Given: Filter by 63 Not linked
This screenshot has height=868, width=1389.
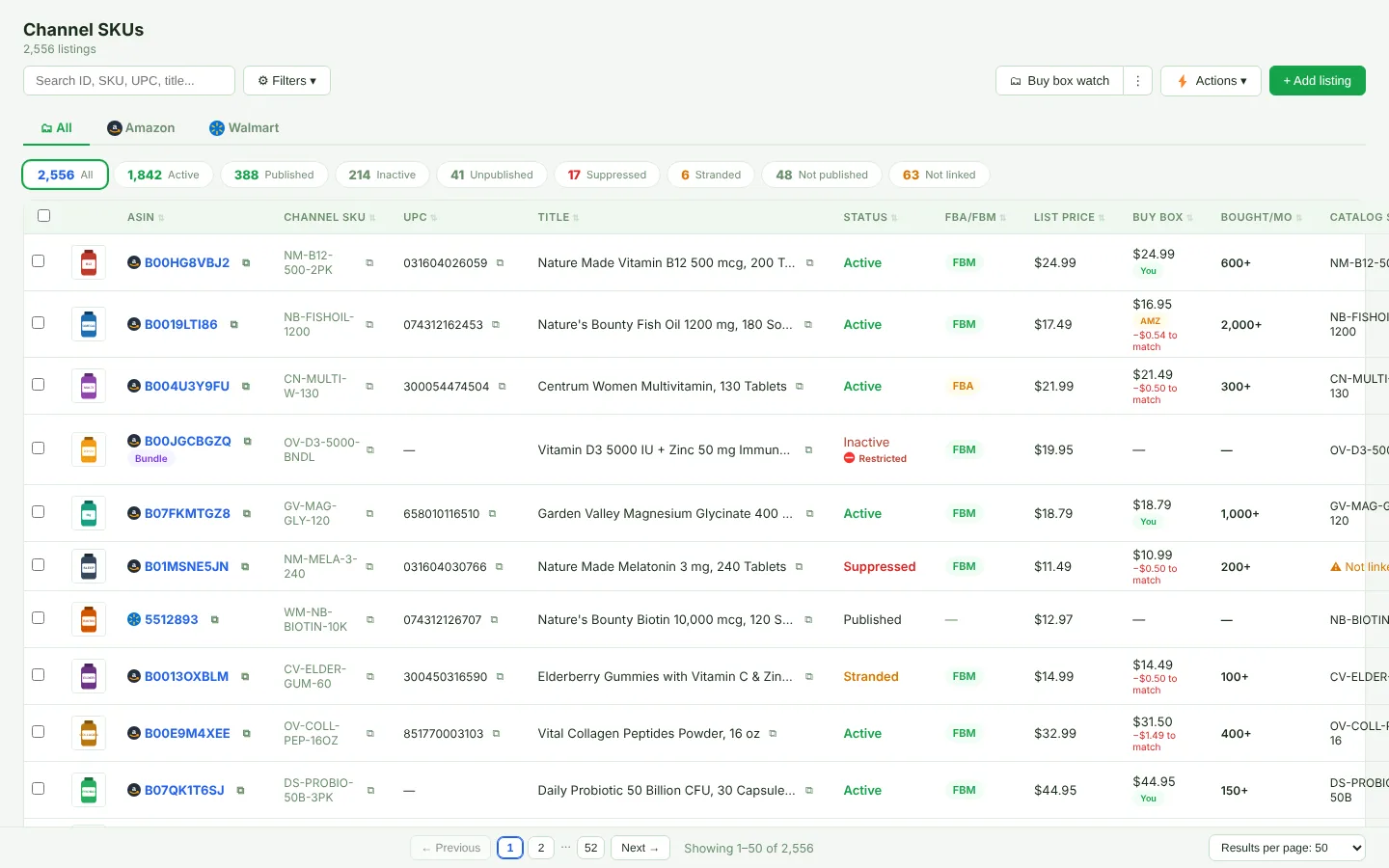Looking at the screenshot, I should point(939,175).
